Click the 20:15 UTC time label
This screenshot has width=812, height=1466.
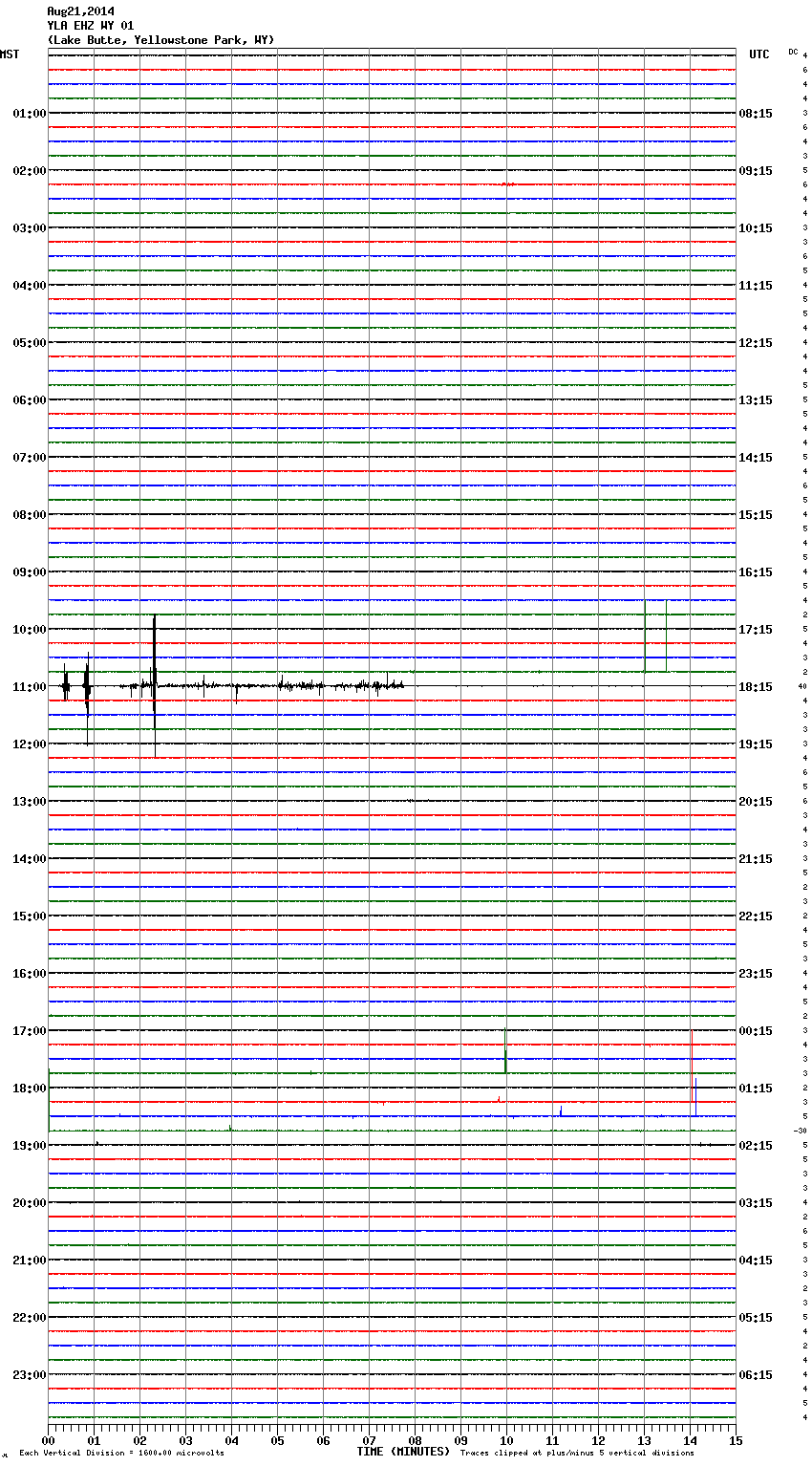[756, 802]
